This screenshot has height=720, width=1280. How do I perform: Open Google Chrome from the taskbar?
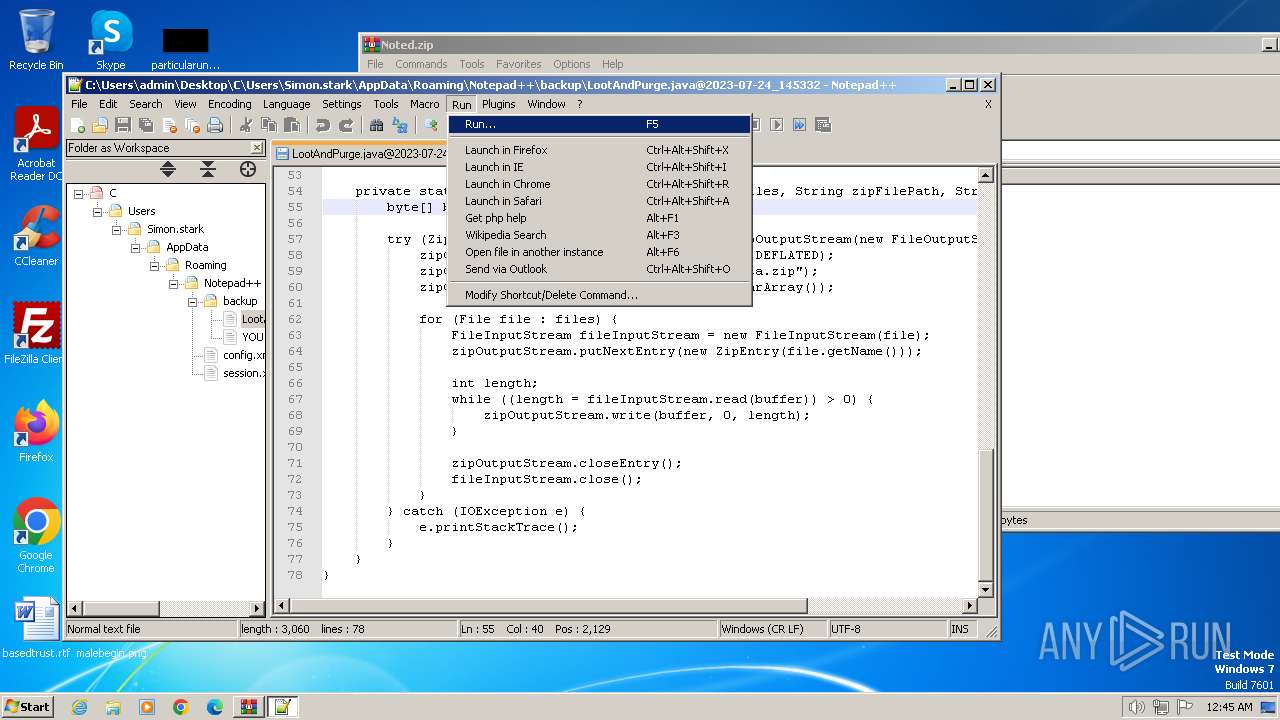tap(180, 707)
